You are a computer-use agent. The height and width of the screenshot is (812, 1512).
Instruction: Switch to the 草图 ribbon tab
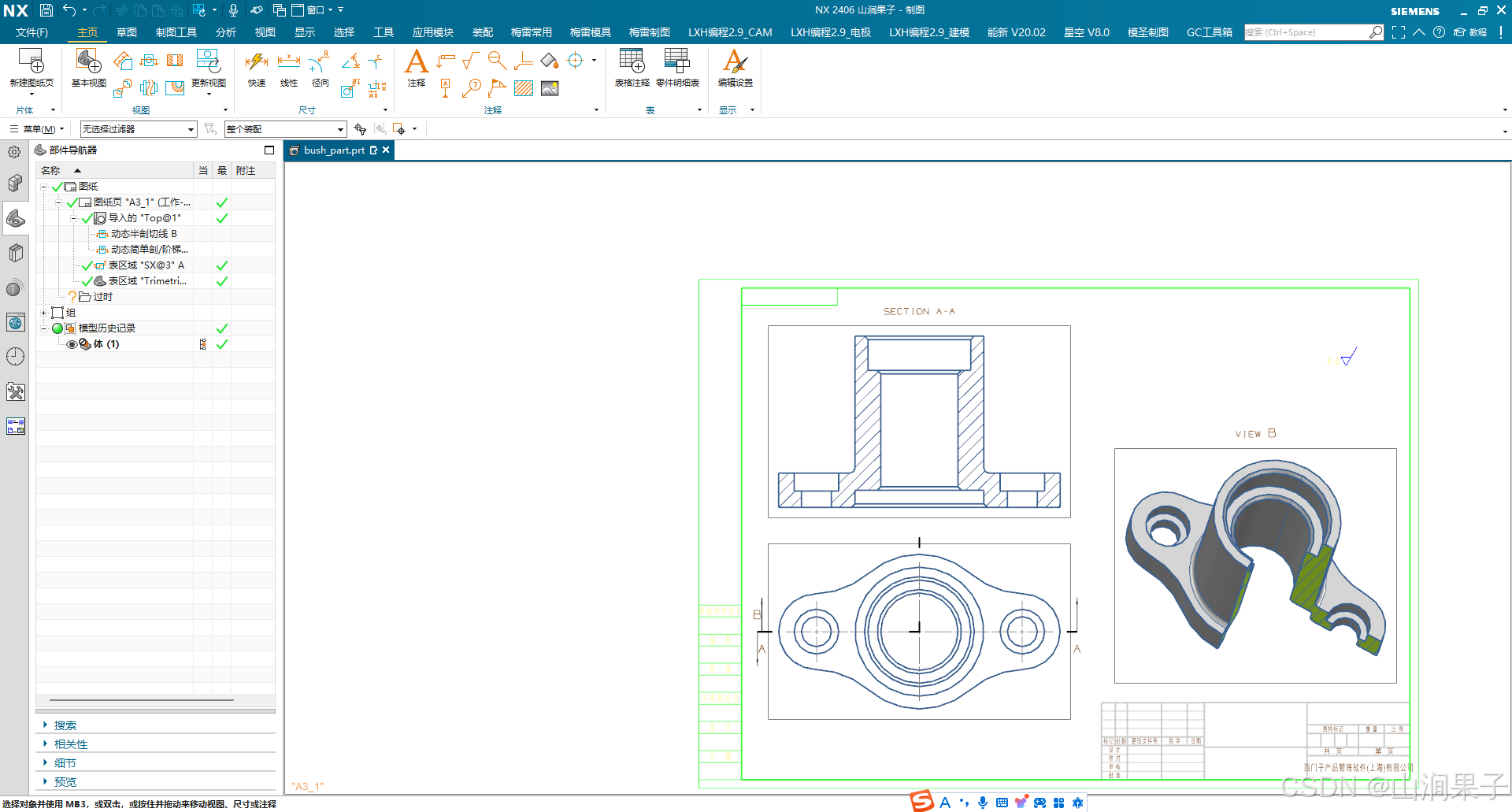(127, 32)
